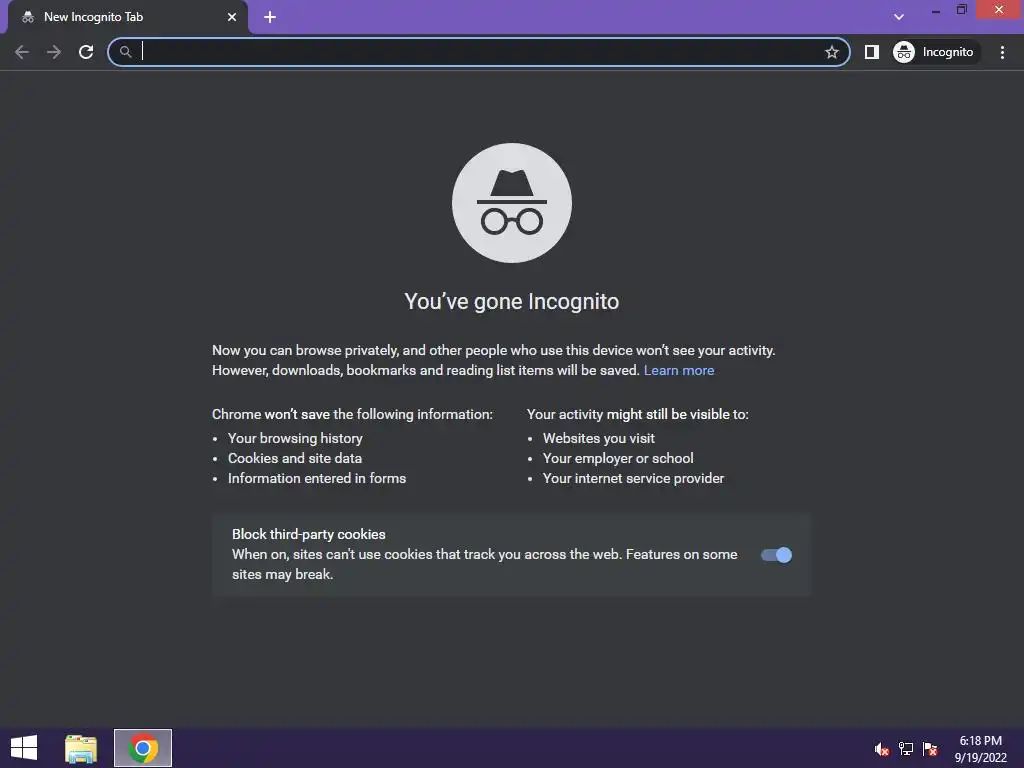Image resolution: width=1024 pixels, height=768 pixels.
Task: Reload the page
Action: point(86,52)
